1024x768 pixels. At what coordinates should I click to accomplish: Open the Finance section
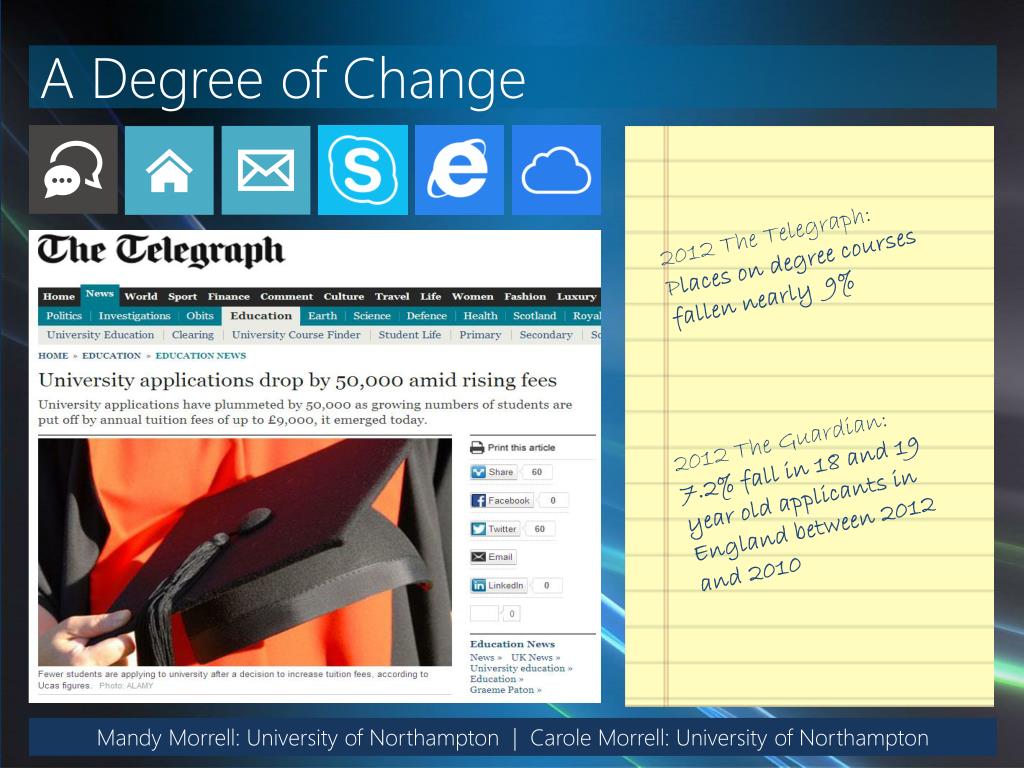coord(229,296)
